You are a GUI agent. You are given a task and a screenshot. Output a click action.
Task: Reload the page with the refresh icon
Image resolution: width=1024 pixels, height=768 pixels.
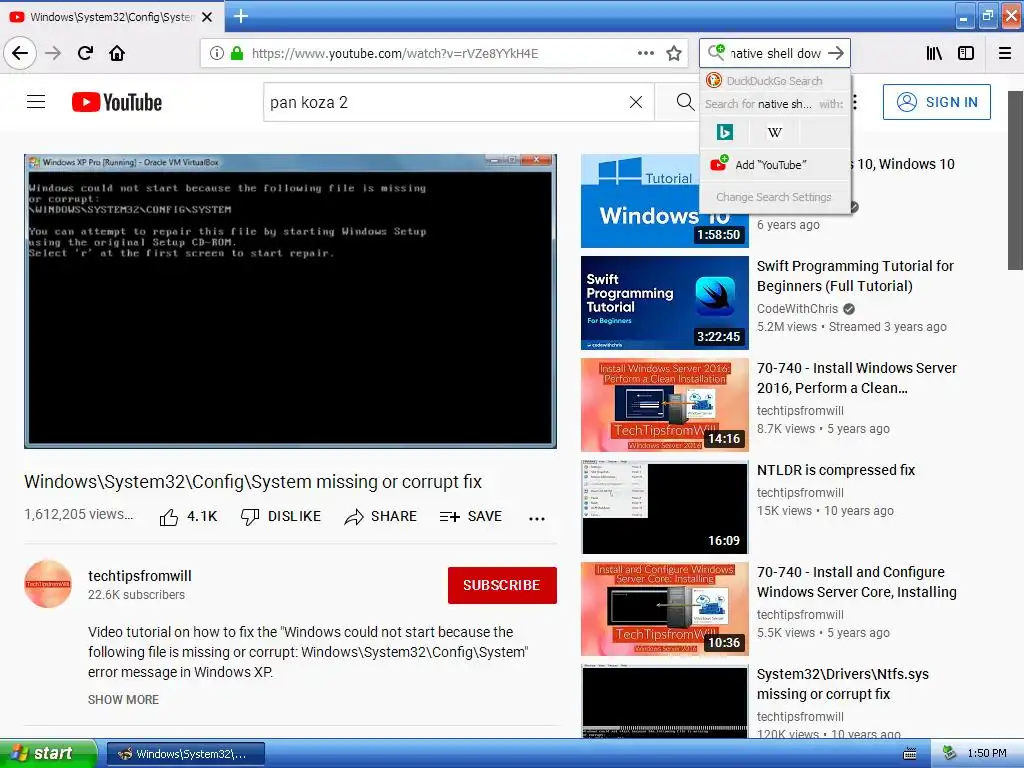tap(85, 53)
